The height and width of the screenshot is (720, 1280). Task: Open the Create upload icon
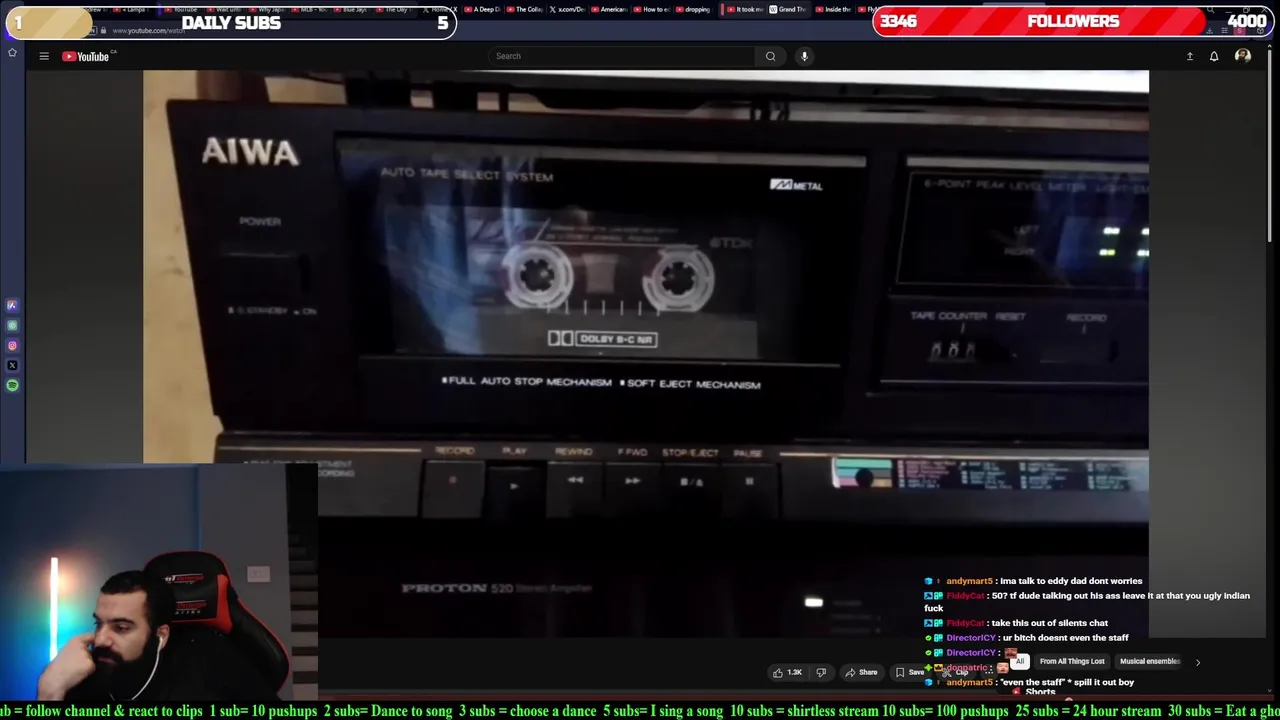[x=1190, y=56]
